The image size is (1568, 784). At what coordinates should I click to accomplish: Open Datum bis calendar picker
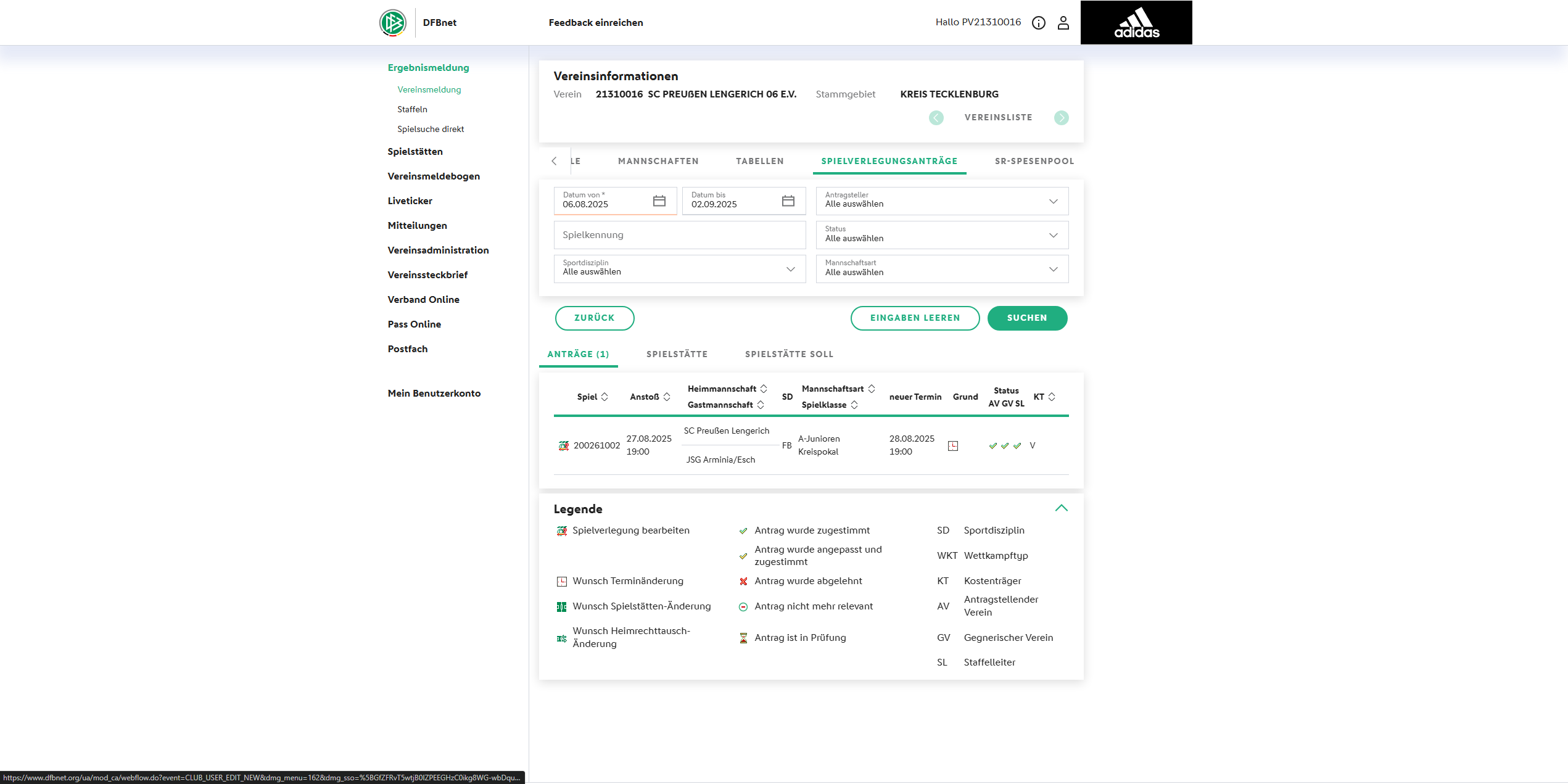click(x=788, y=201)
